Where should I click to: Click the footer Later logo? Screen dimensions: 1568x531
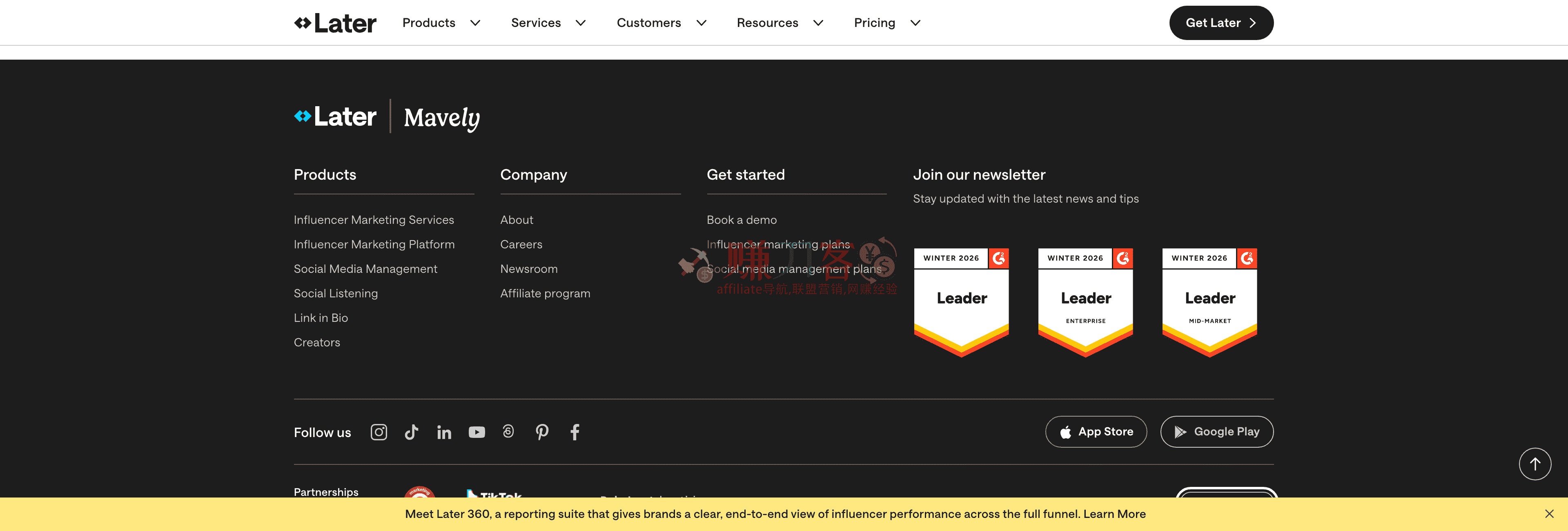[x=335, y=116]
